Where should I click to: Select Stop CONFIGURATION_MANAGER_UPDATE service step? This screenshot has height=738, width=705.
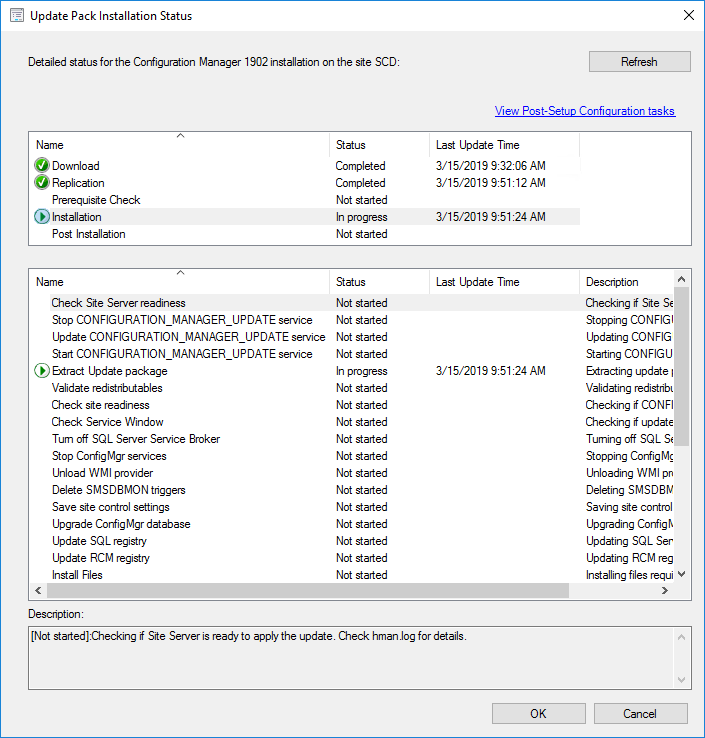[352, 320]
